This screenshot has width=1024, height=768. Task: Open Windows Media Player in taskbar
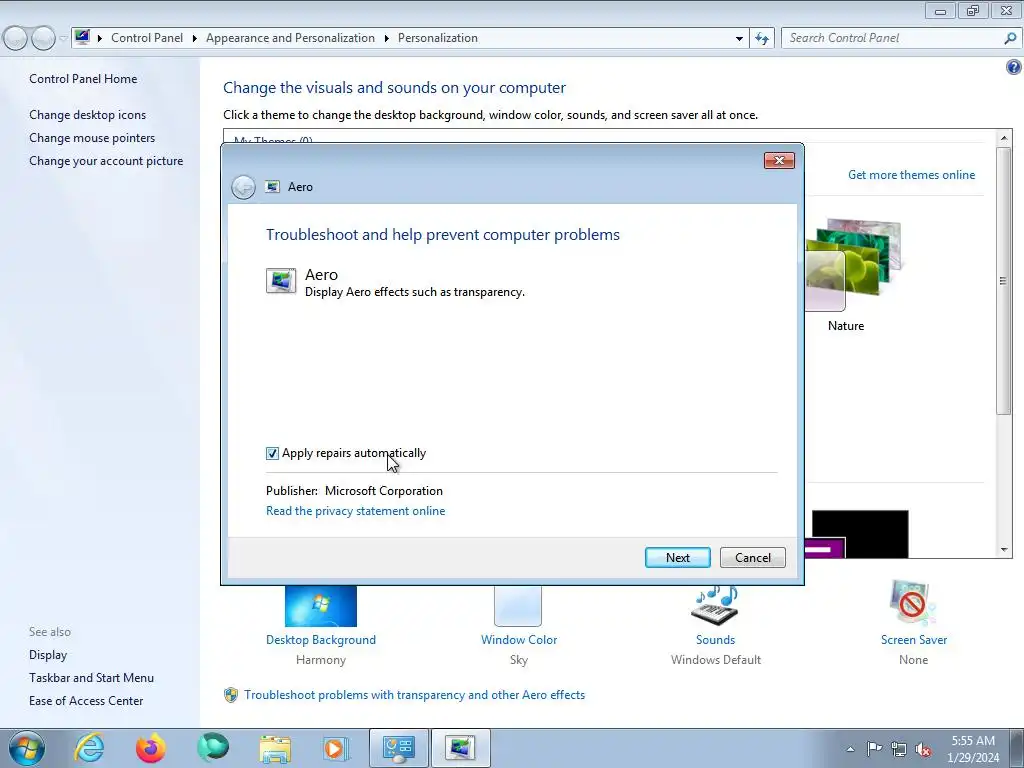[x=336, y=748]
